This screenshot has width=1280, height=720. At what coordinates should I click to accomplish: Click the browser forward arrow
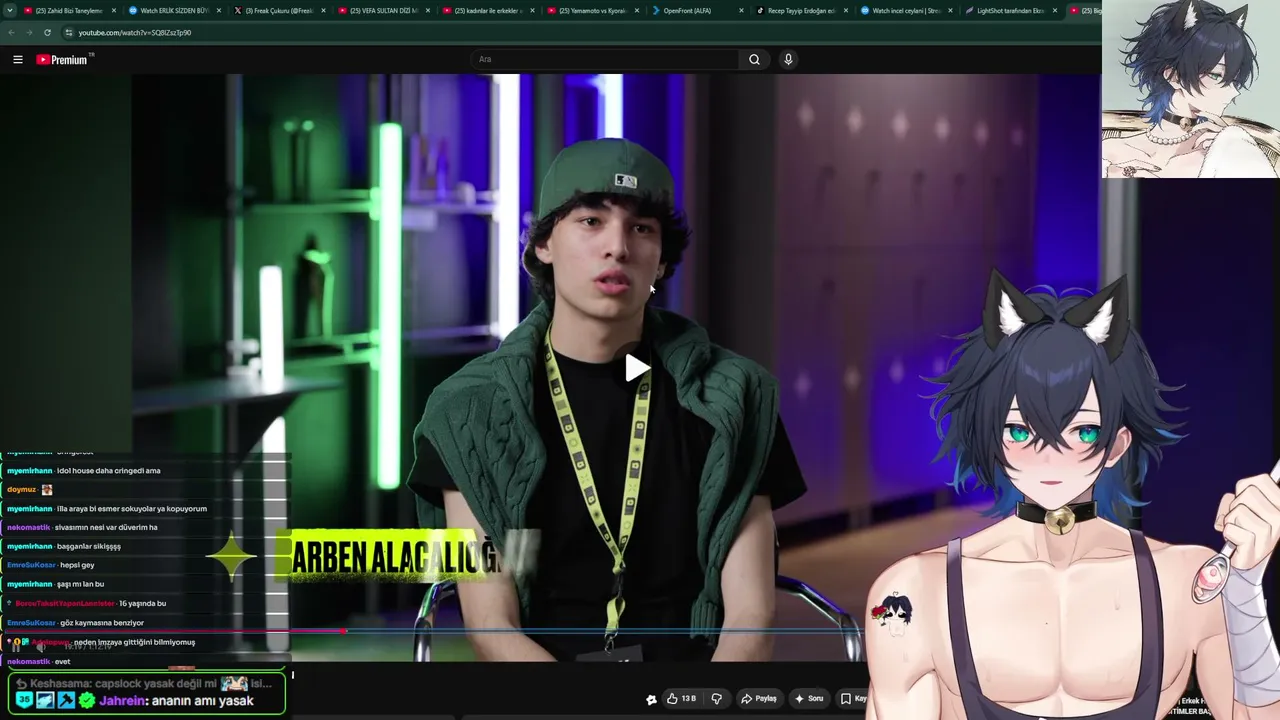point(29,33)
